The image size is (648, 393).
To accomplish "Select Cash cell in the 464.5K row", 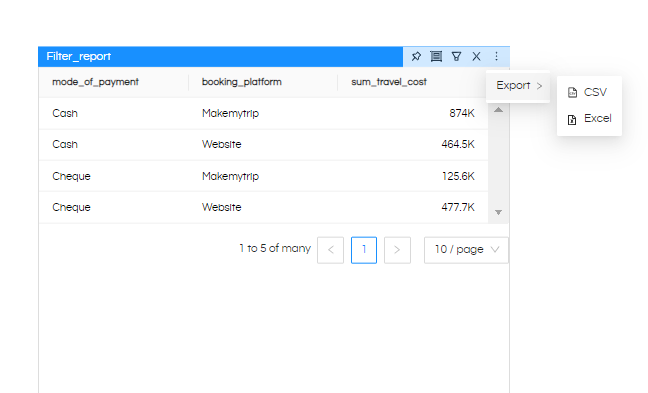I will (65, 144).
